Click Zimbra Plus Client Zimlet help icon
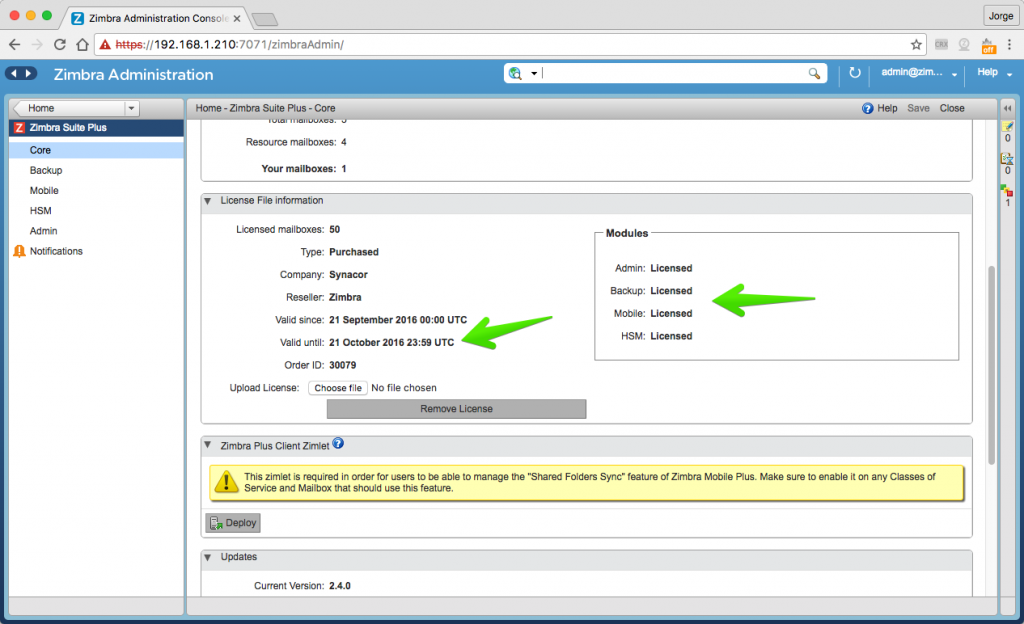 tap(338, 443)
